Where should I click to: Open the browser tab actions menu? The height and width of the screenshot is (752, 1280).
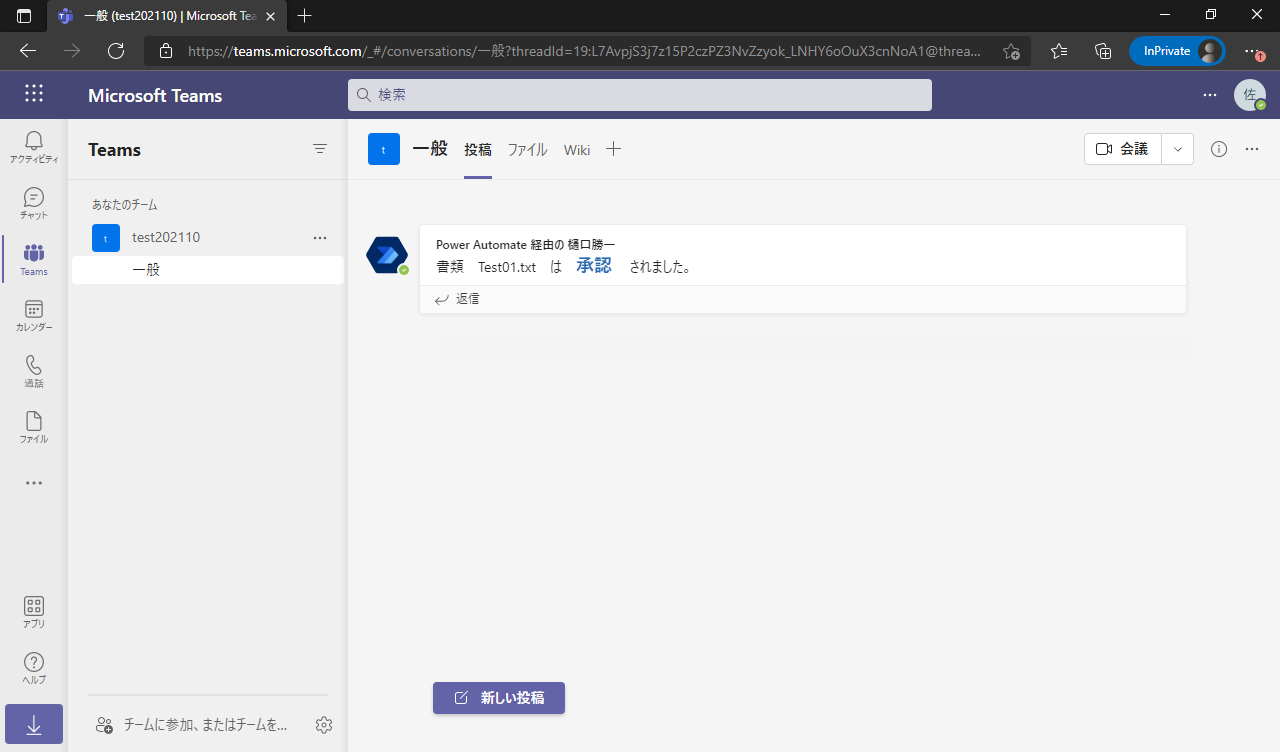24,16
